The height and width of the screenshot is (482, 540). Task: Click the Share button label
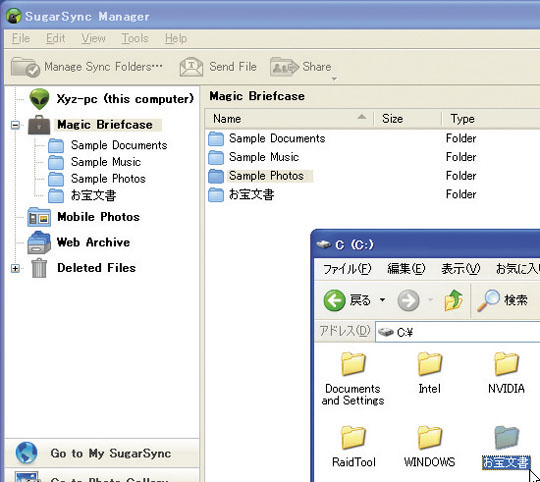tap(316, 67)
